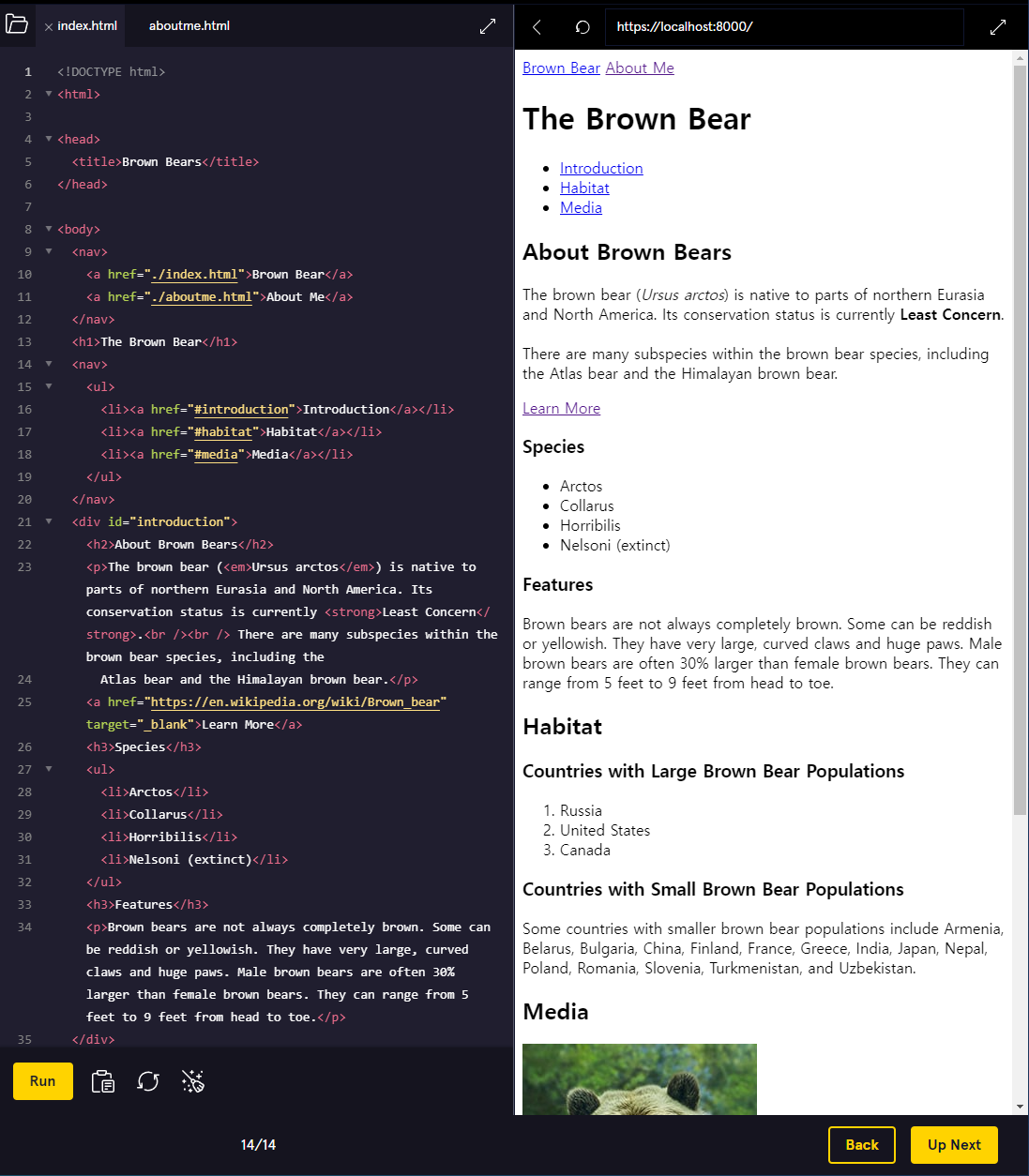
Task: Jump to Media link in preview list
Action: point(581,207)
